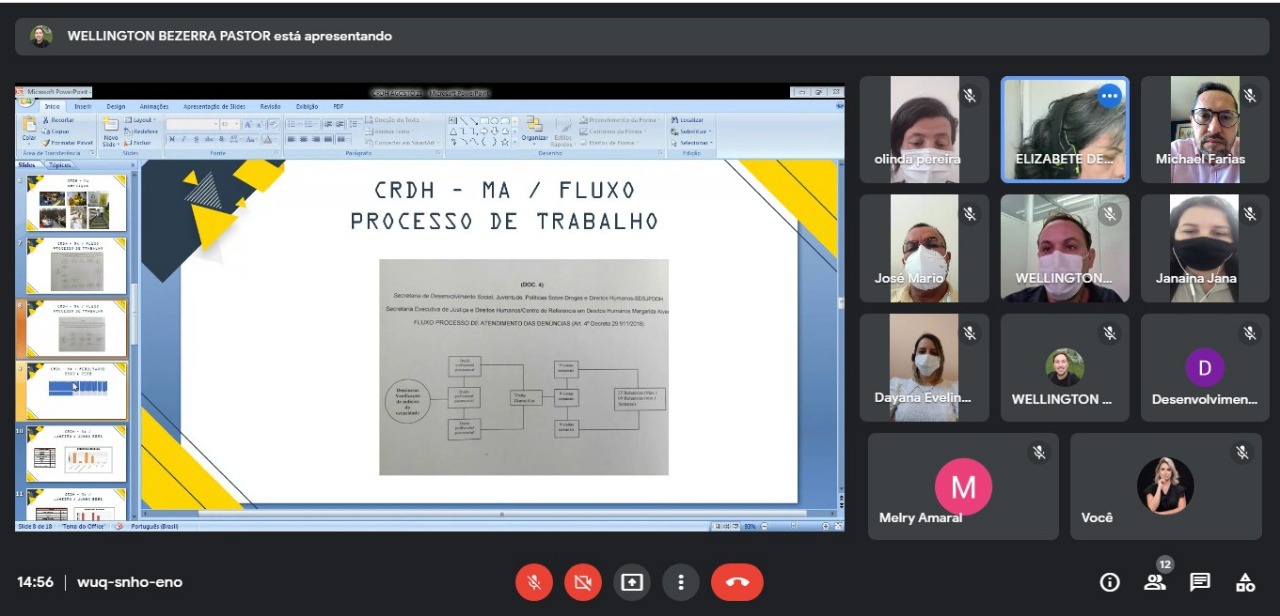Show the participants list

(1155, 582)
